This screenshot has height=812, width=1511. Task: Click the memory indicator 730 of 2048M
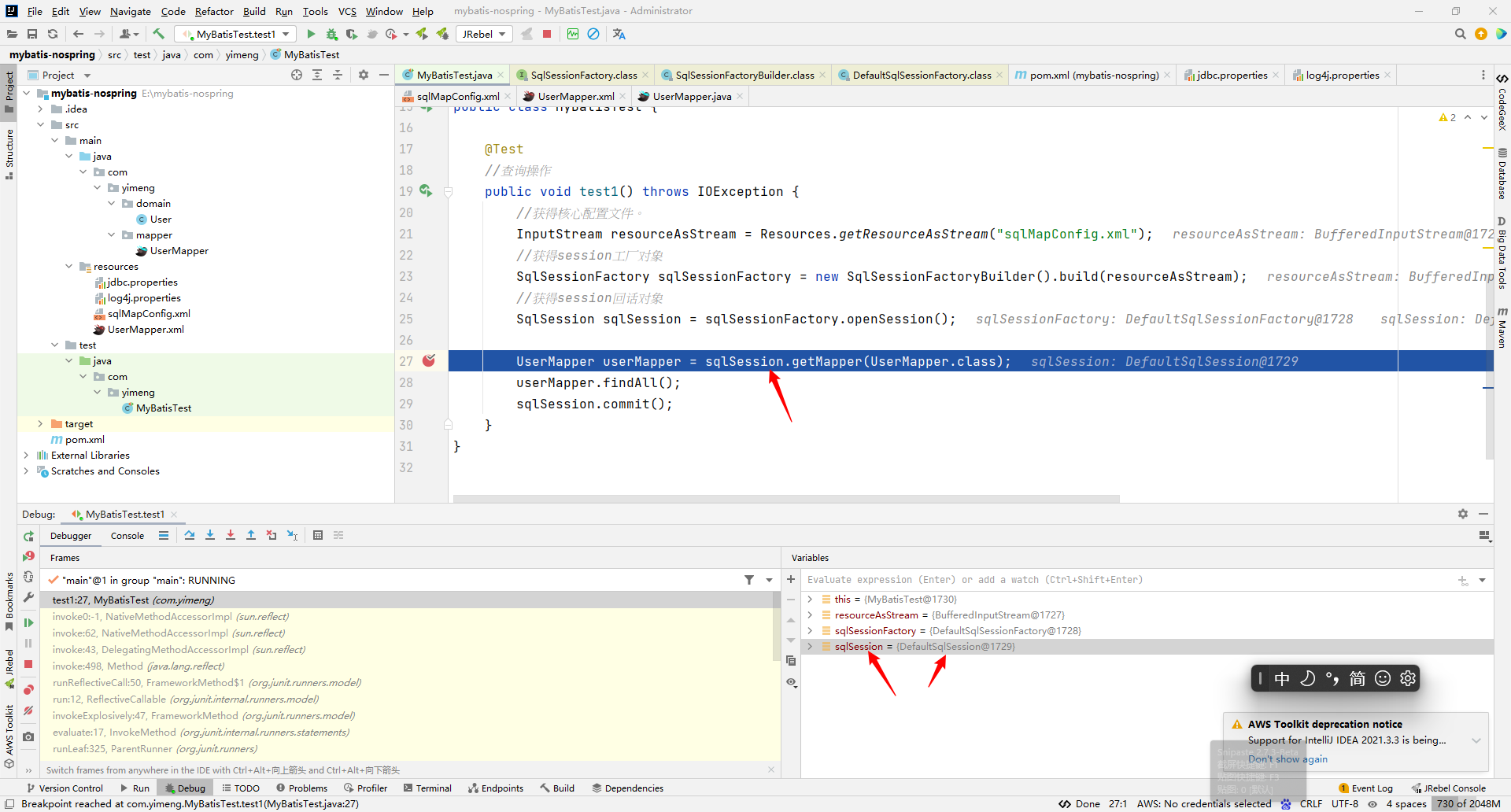pyautogui.click(x=1469, y=803)
